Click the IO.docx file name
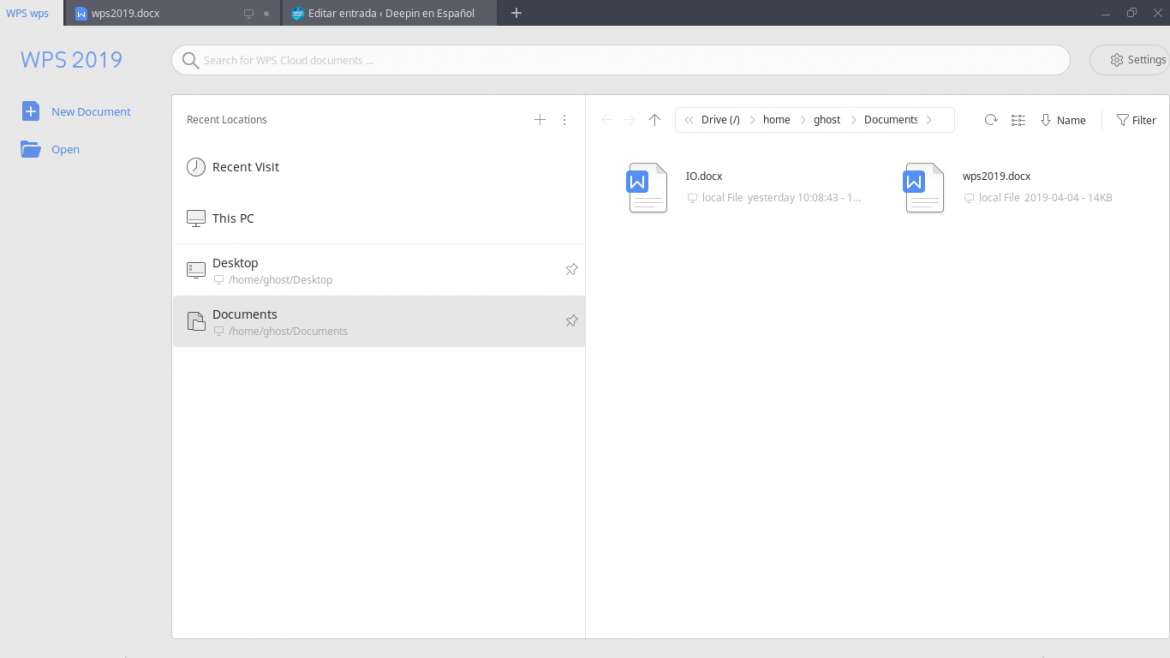 click(704, 176)
